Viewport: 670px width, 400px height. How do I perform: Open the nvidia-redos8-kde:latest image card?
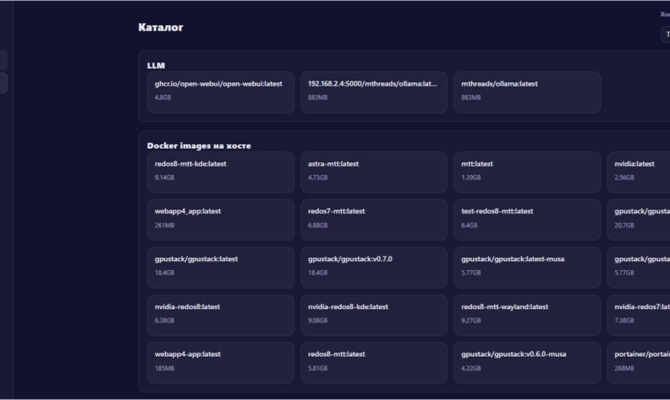(374, 314)
